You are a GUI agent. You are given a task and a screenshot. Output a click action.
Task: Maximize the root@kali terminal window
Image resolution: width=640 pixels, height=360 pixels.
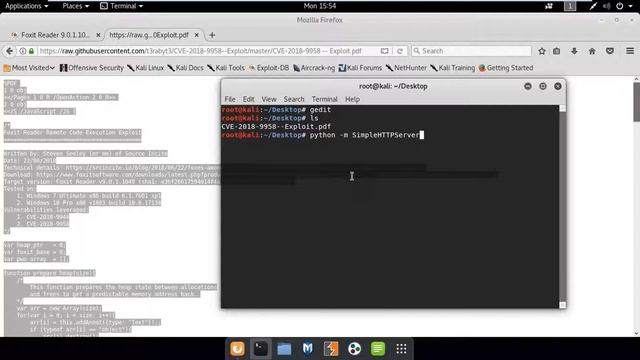click(543, 86)
